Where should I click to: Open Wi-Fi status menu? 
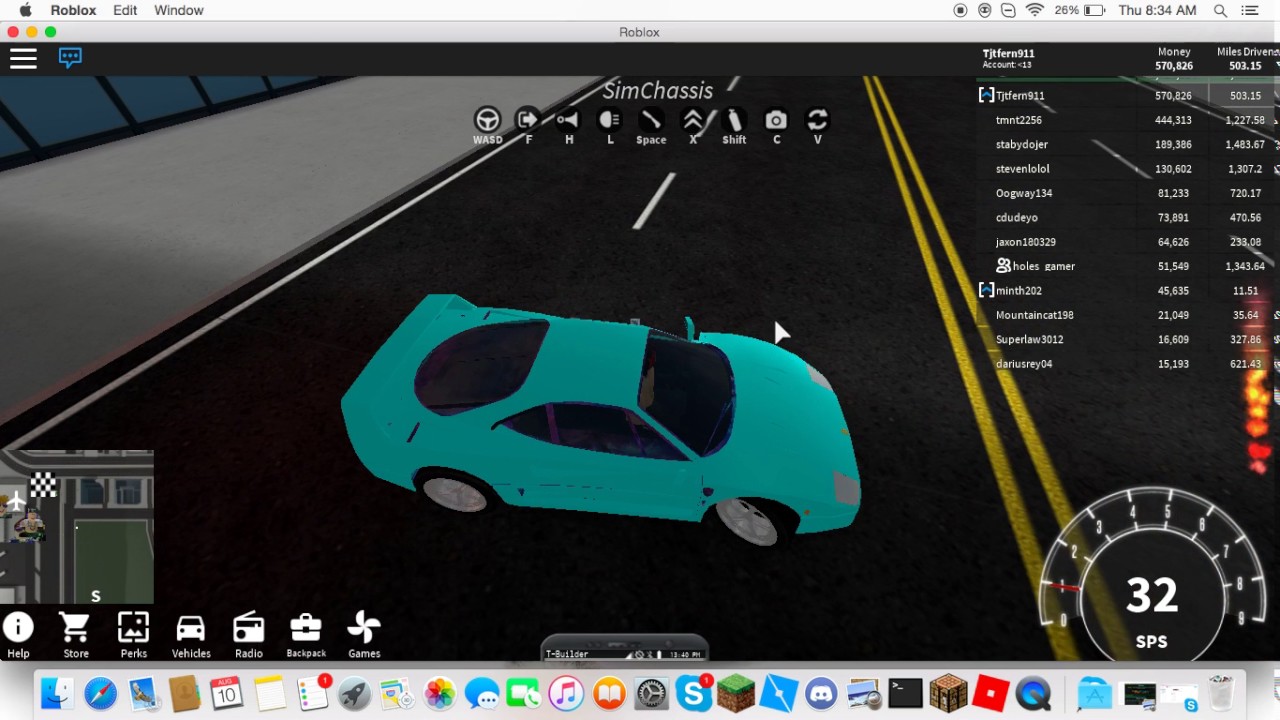coord(1034,10)
